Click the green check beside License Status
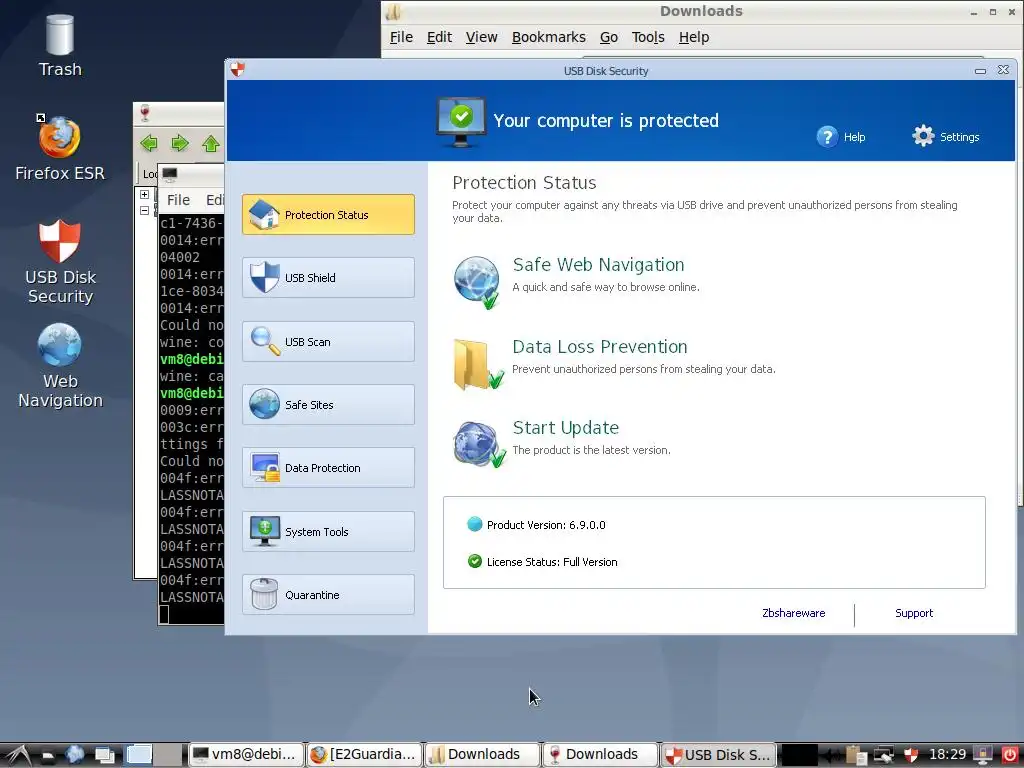 pyautogui.click(x=475, y=561)
